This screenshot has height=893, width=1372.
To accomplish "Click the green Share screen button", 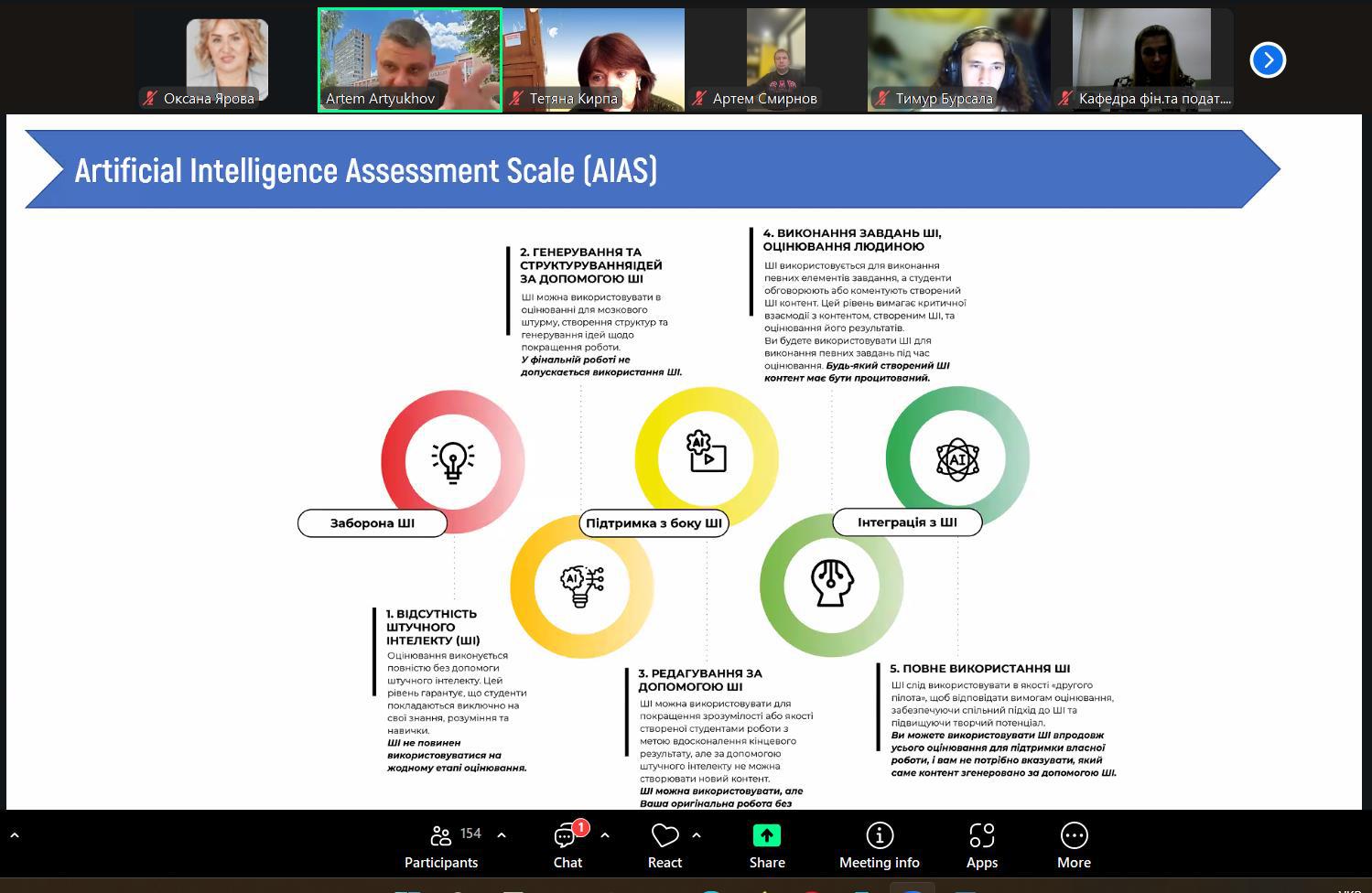I will click(x=766, y=845).
